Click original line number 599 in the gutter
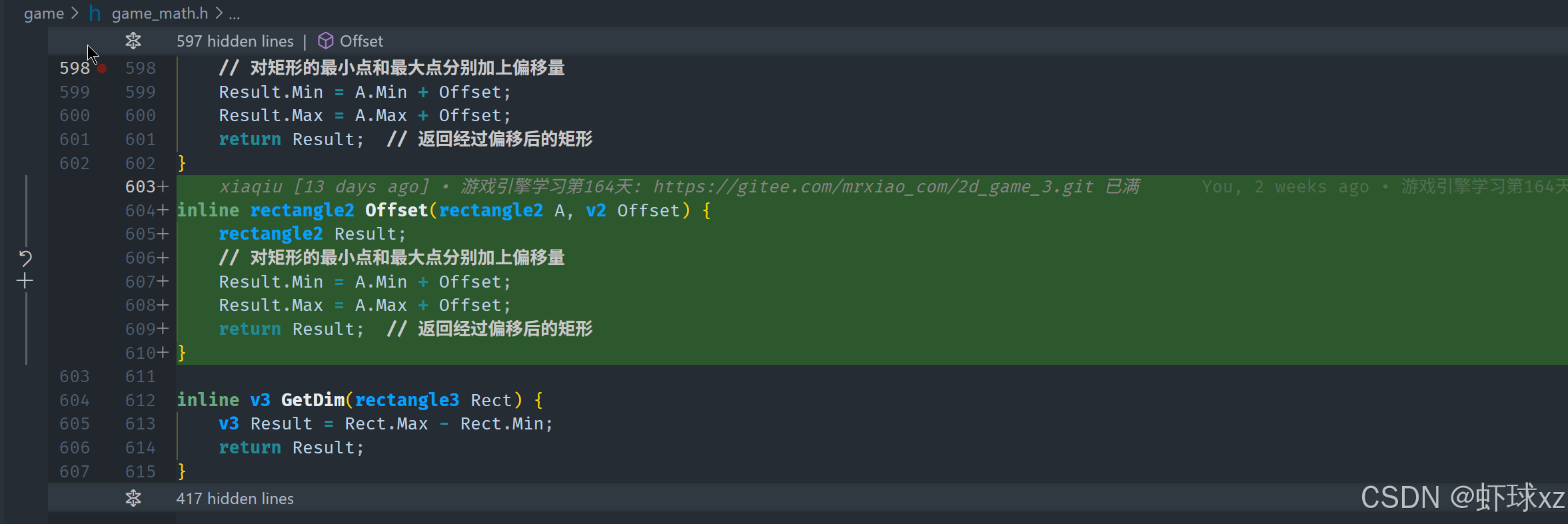The height and width of the screenshot is (524, 1568). click(75, 93)
